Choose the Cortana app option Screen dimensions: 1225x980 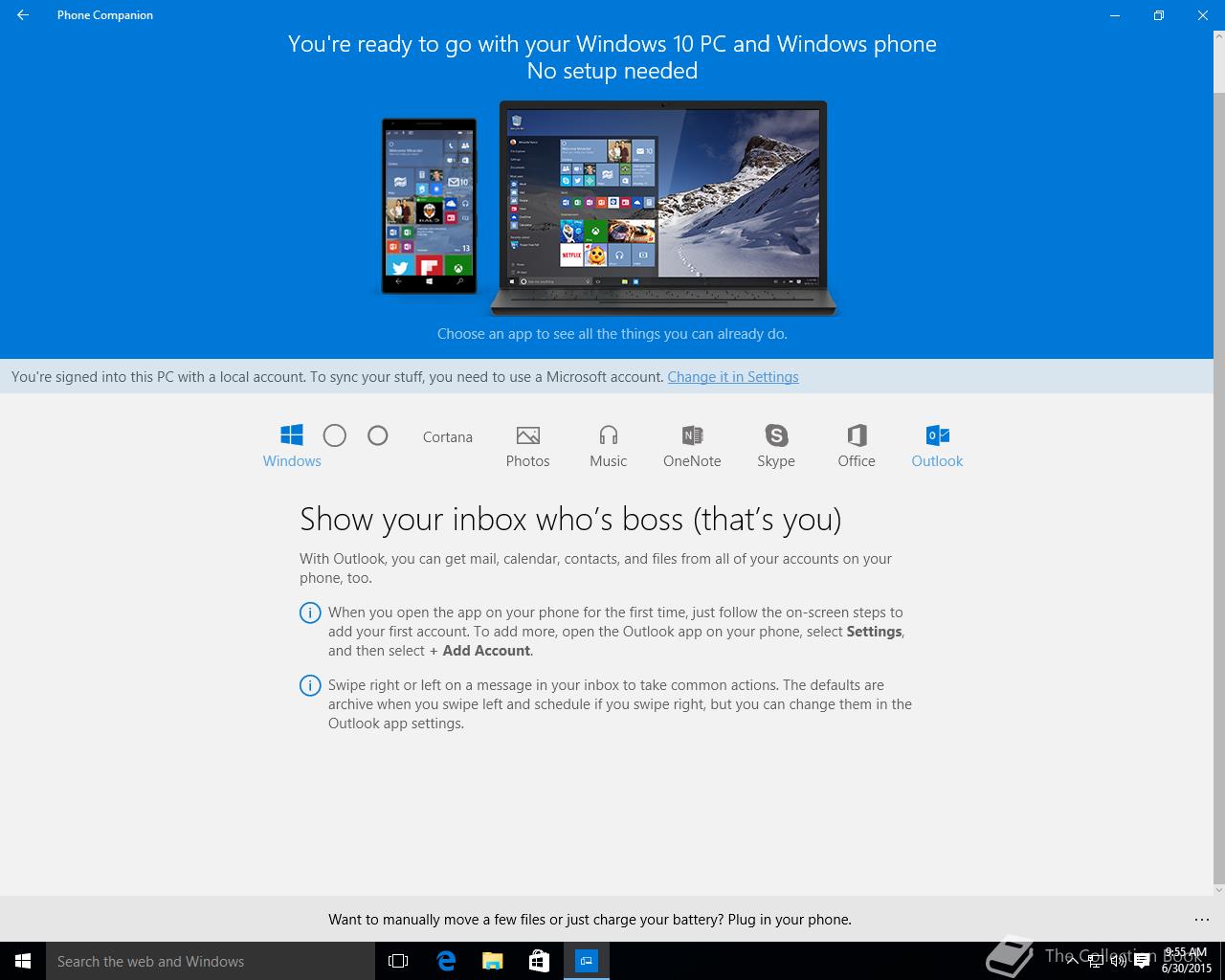[448, 437]
